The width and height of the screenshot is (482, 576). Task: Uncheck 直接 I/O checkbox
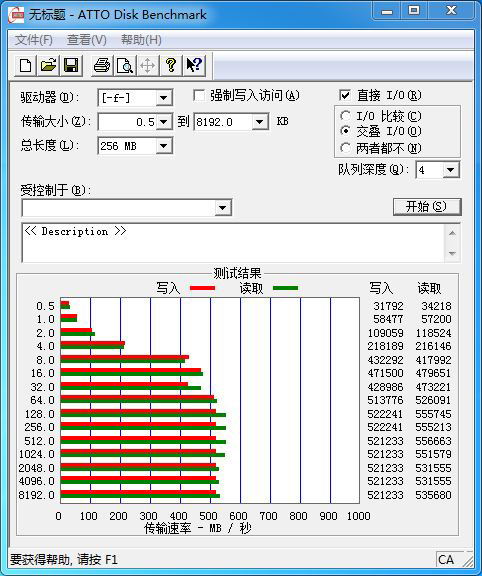tap(345, 96)
